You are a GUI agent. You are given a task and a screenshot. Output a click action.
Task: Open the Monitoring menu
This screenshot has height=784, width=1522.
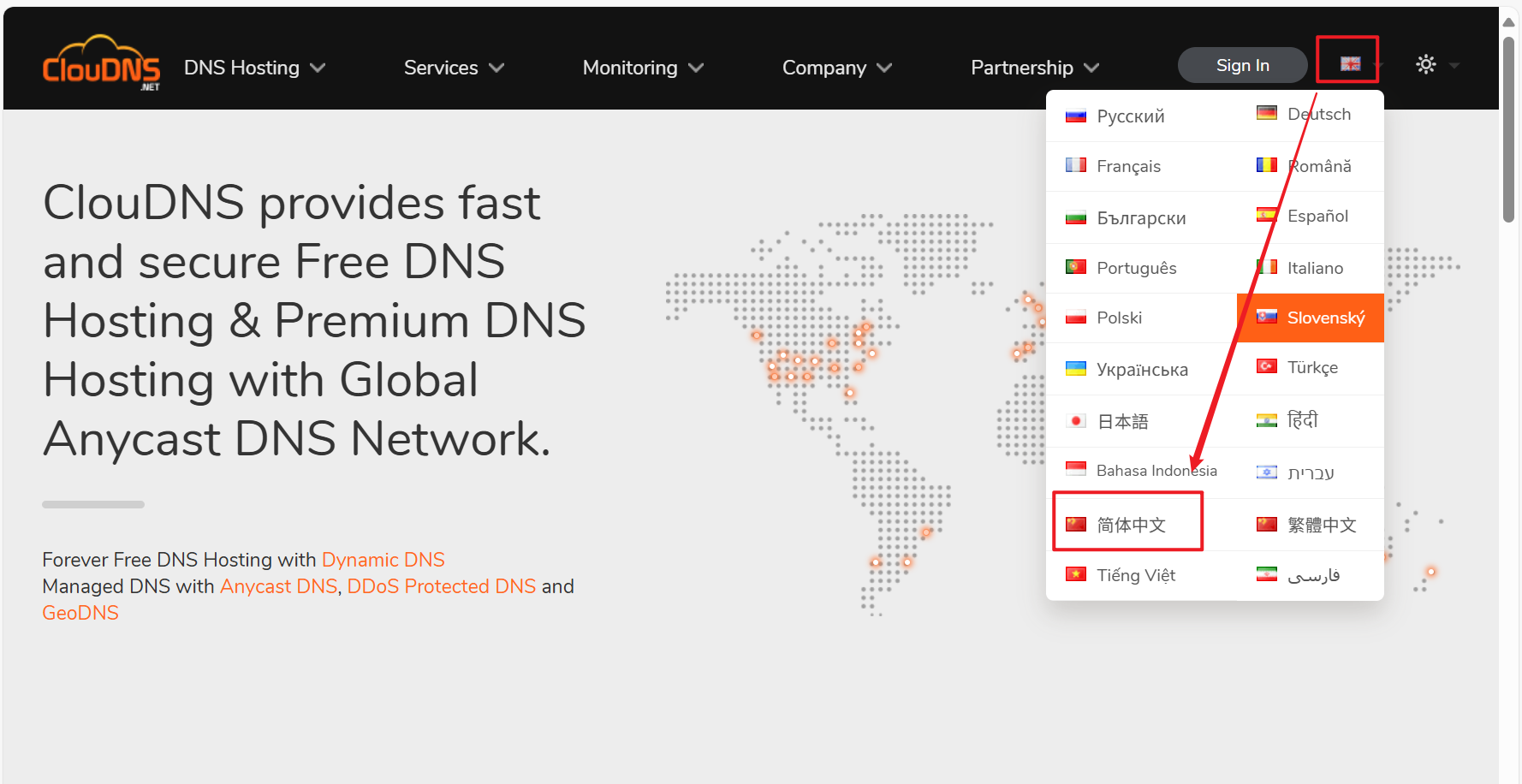(x=644, y=68)
